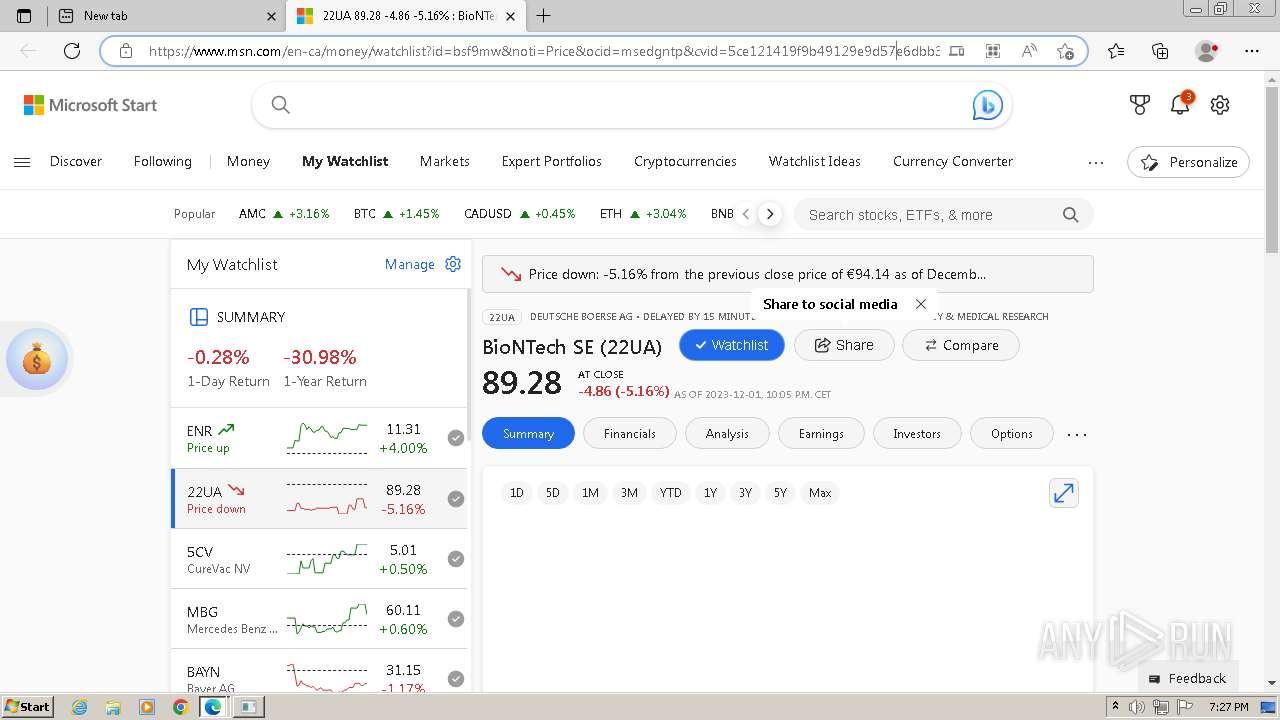Image resolution: width=1280 pixels, height=720 pixels.
Task: Open Edge Settings and more menu
Action: [x=1252, y=51]
